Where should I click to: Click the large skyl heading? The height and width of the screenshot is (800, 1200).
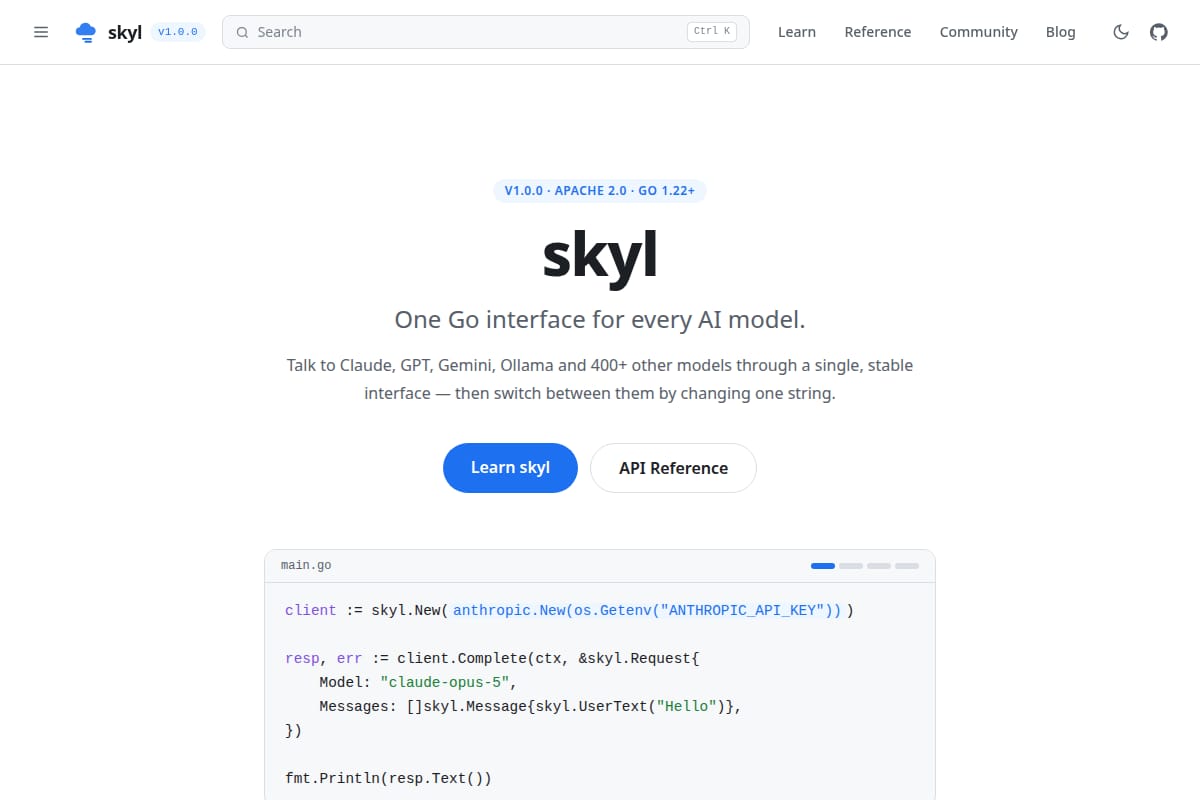point(600,256)
